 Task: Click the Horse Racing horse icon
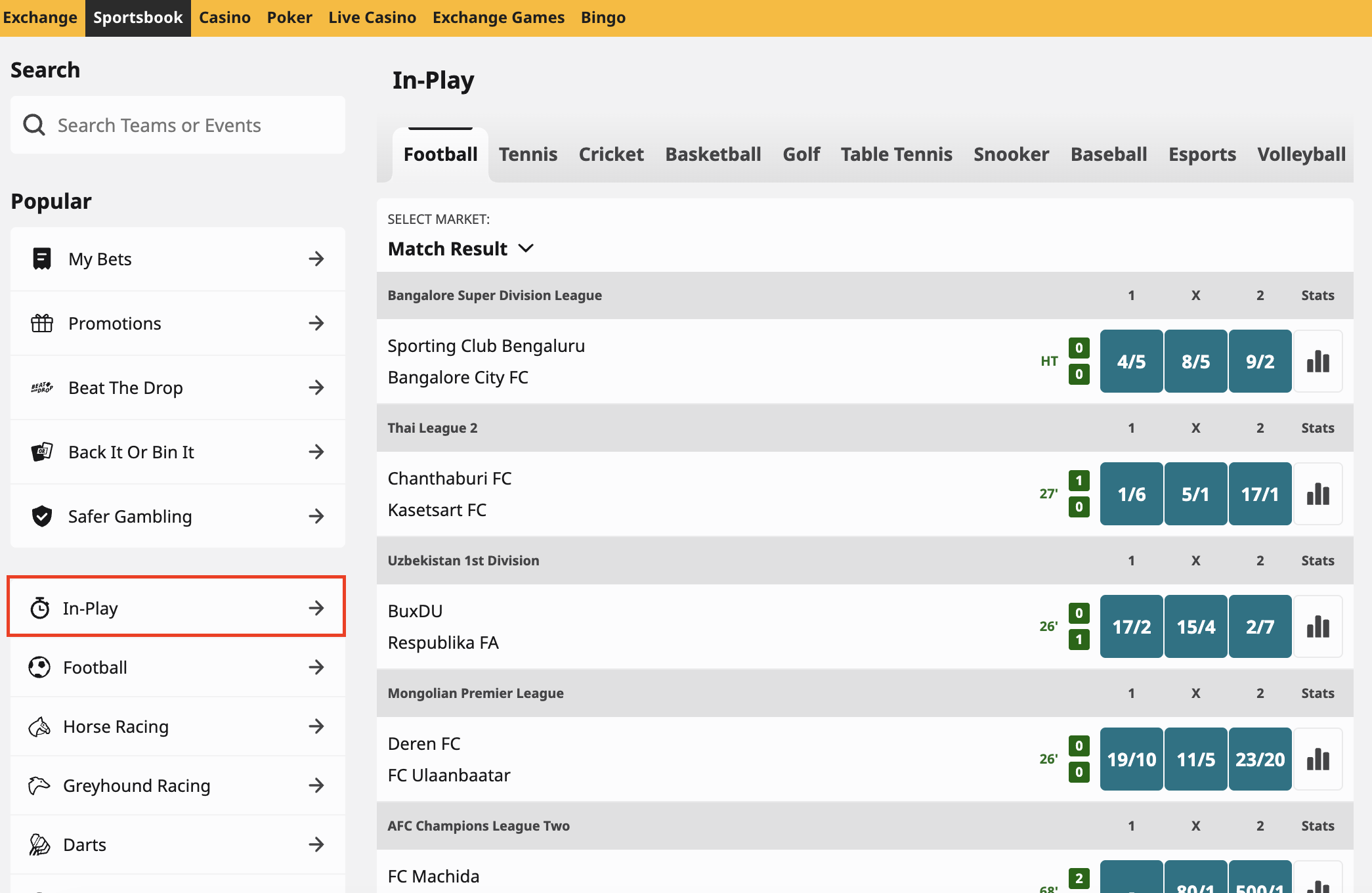(x=39, y=726)
